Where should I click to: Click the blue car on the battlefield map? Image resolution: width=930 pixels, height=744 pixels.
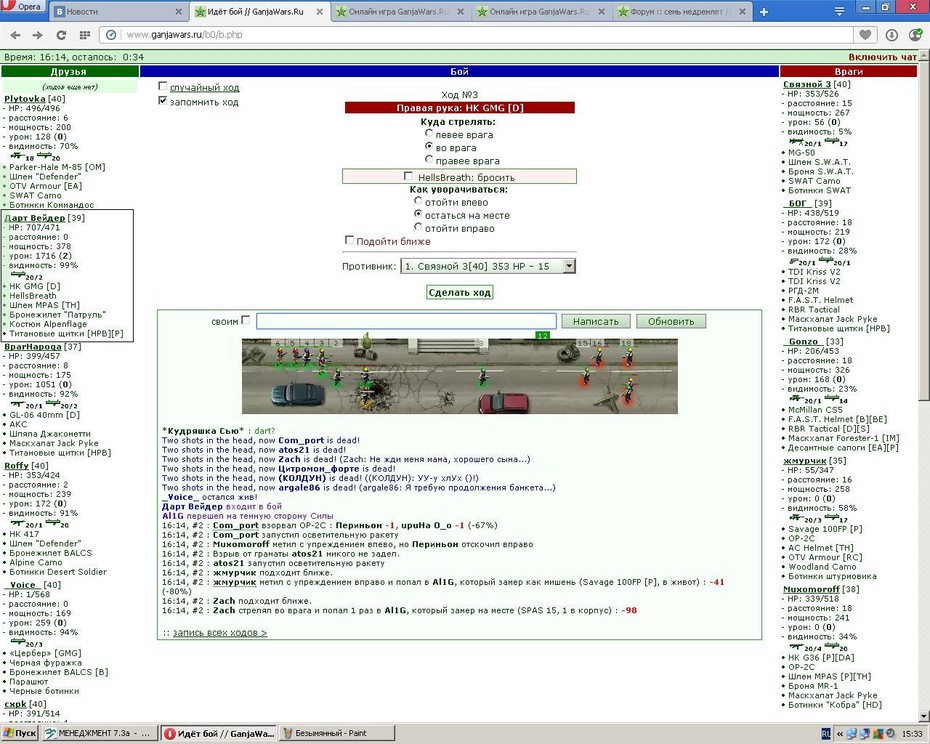[x=298, y=394]
